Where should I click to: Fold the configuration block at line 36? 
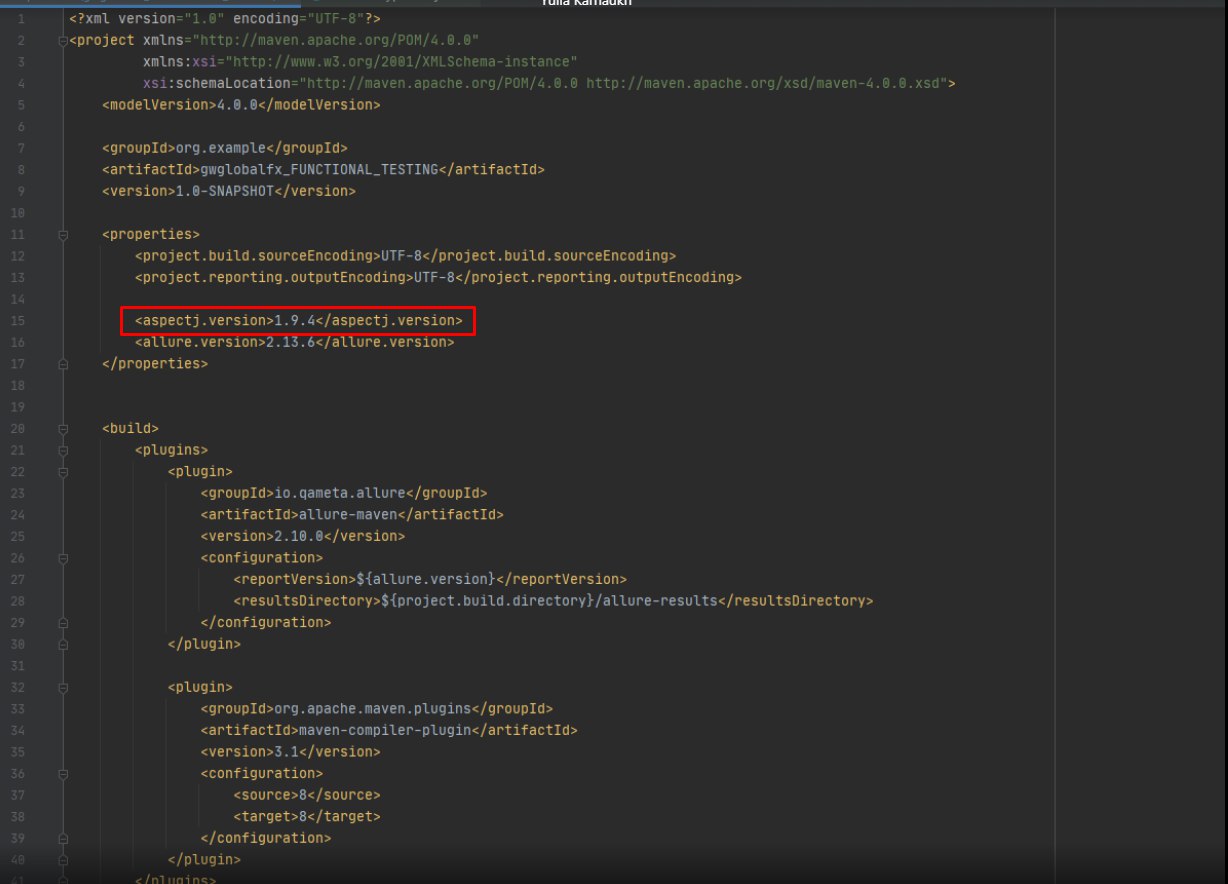pyautogui.click(x=64, y=774)
